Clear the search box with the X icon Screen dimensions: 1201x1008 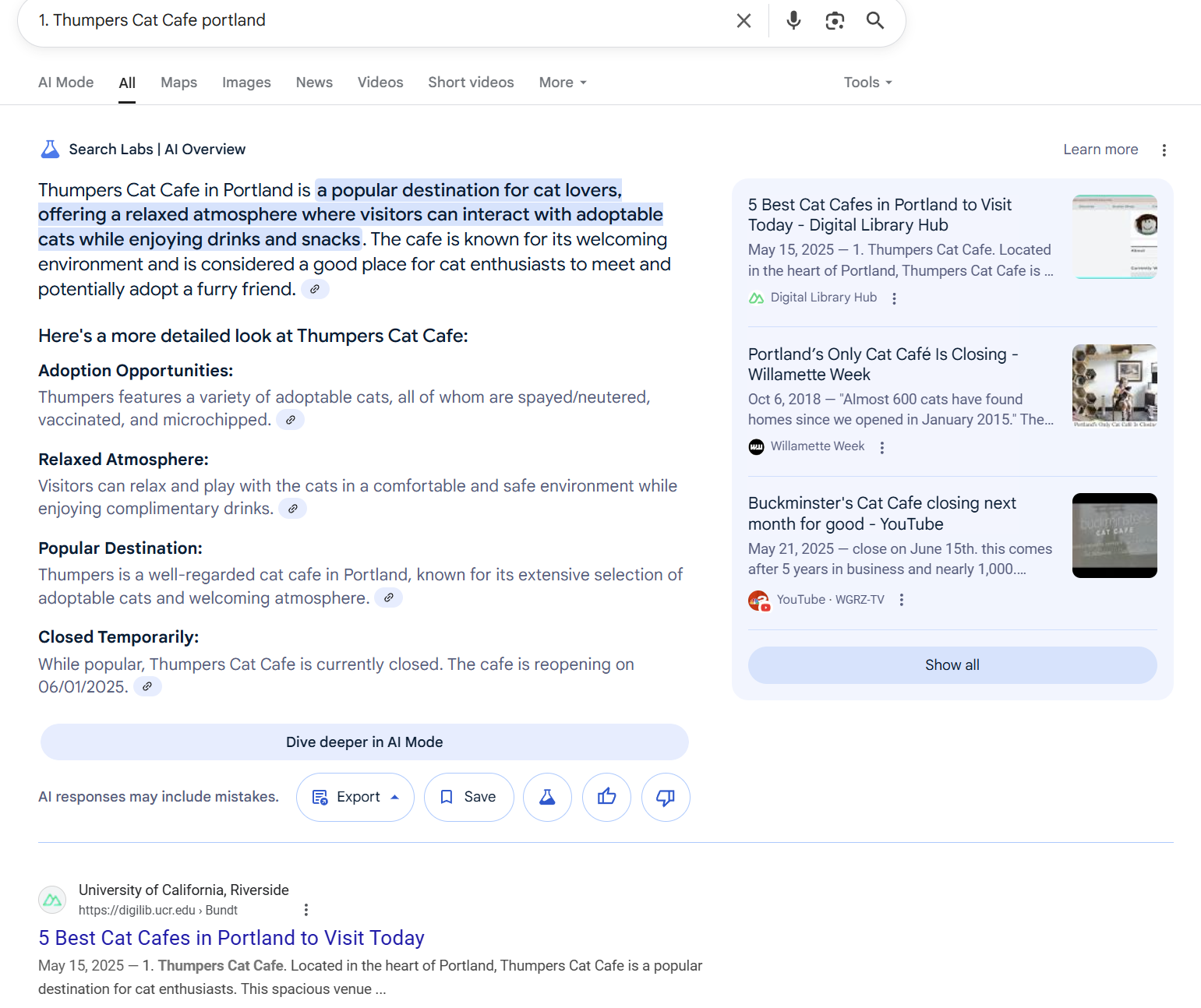point(744,20)
